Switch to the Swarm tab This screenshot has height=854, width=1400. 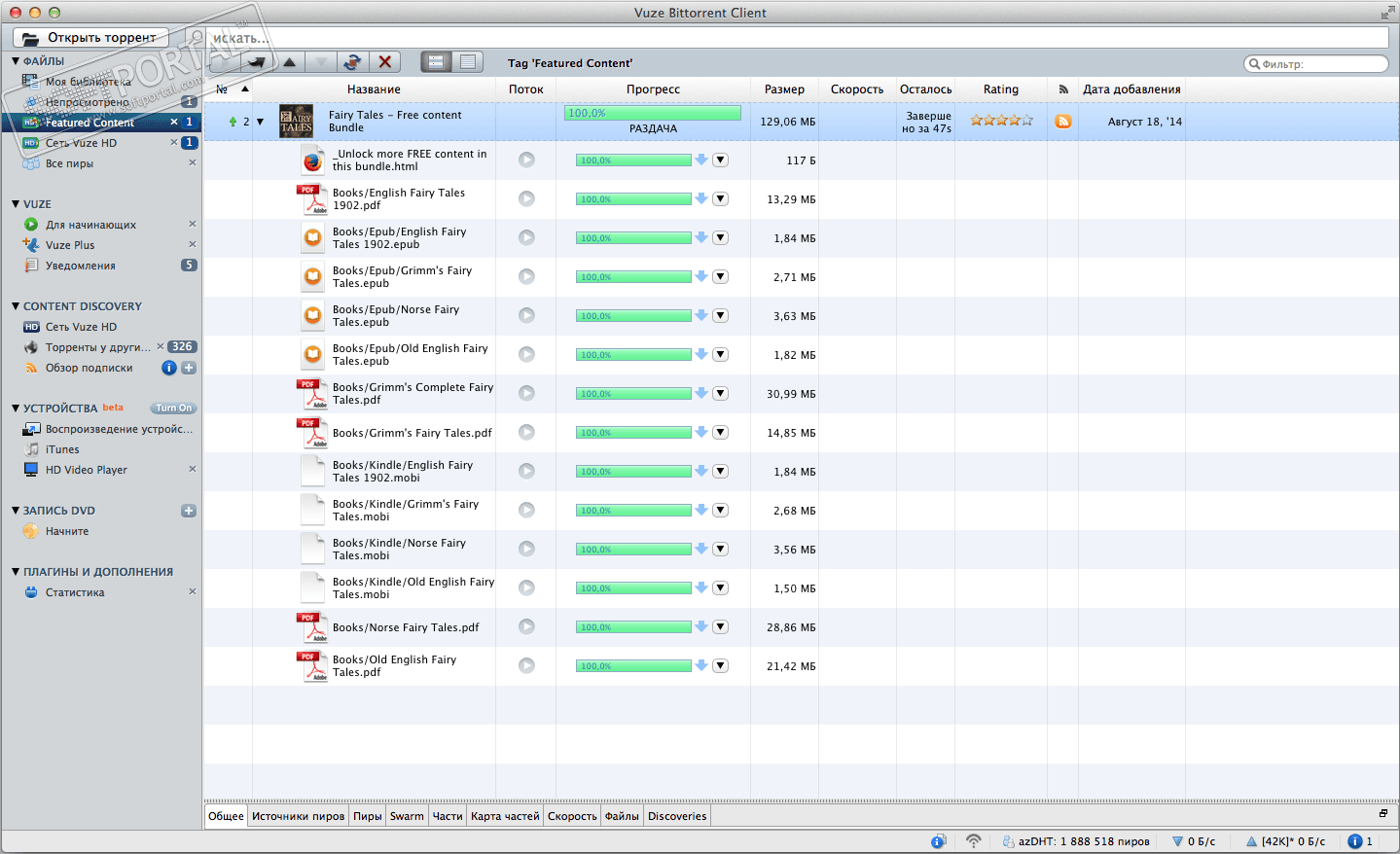tap(407, 816)
